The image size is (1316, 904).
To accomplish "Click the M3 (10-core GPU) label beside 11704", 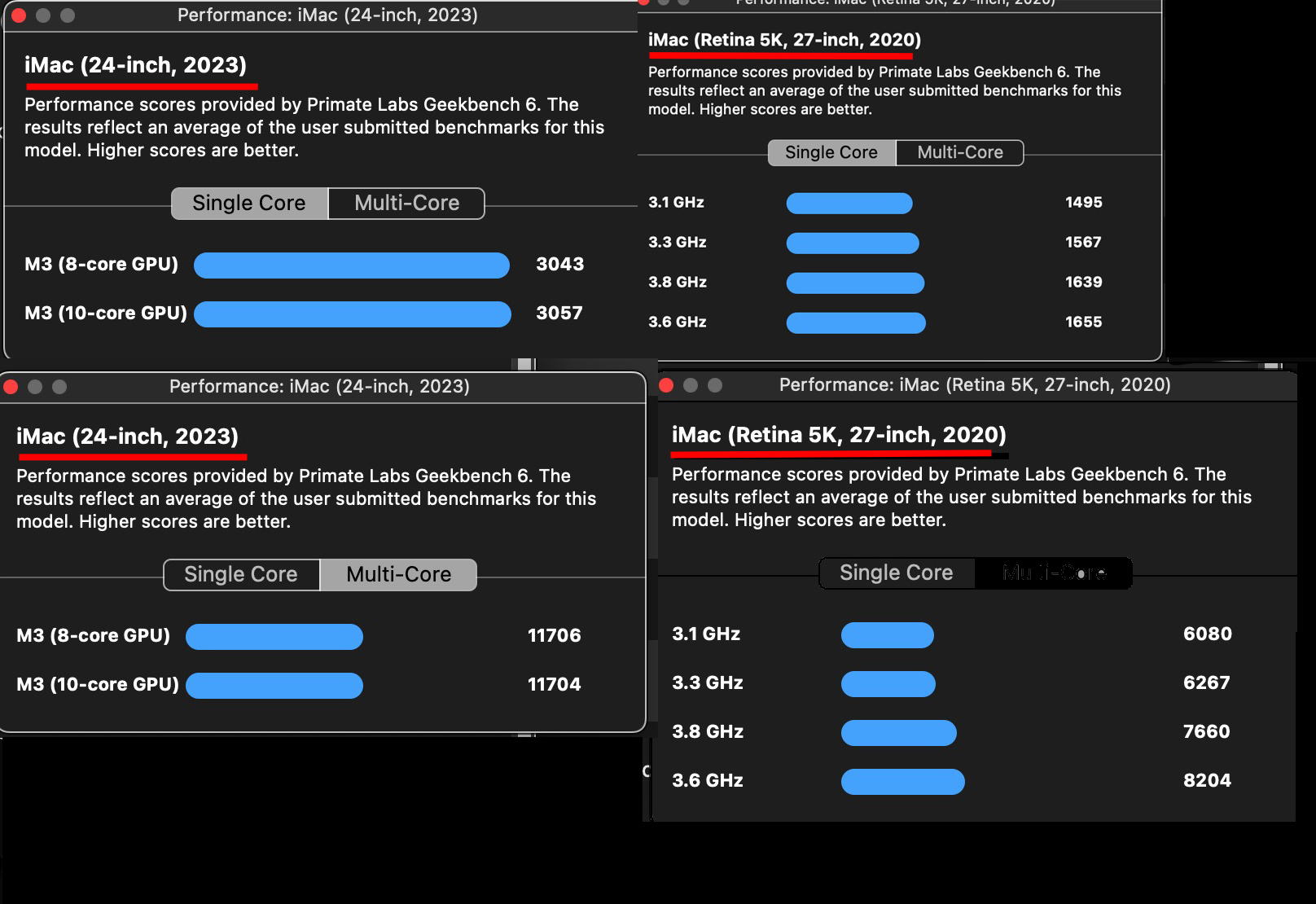I will click(98, 684).
